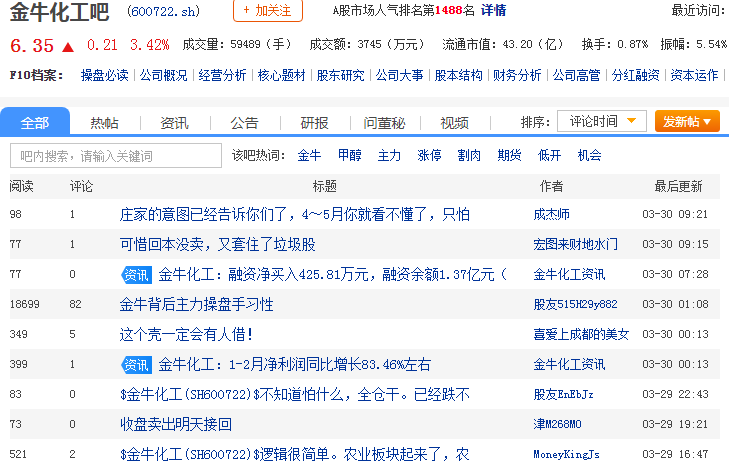729x466 pixels.
Task: Click read count 18699
Action: click(x=25, y=304)
